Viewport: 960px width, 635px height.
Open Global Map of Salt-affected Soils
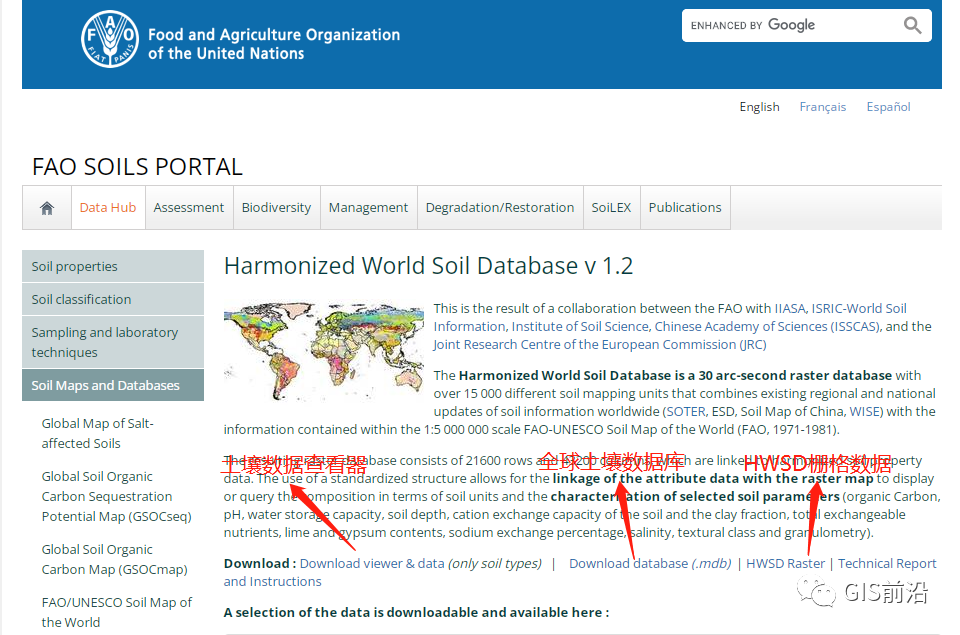pyautogui.click(x=97, y=434)
